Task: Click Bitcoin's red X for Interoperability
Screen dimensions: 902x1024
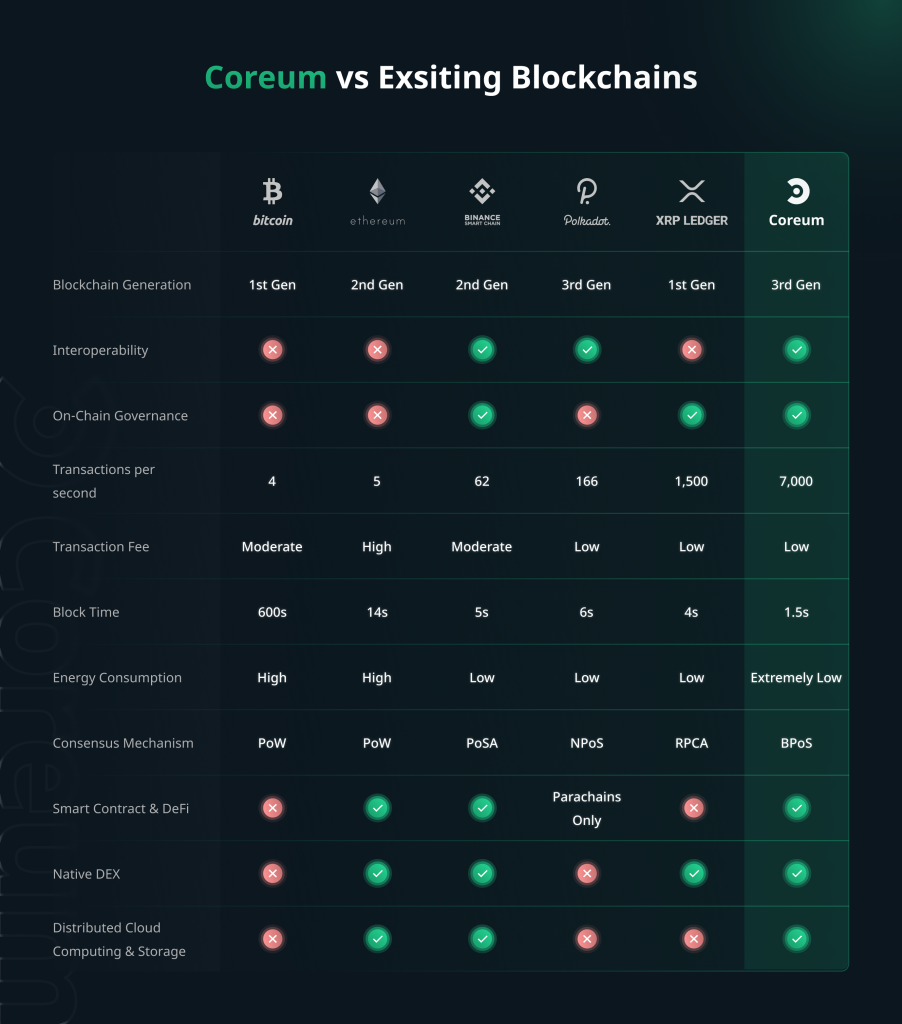Action: [272, 350]
